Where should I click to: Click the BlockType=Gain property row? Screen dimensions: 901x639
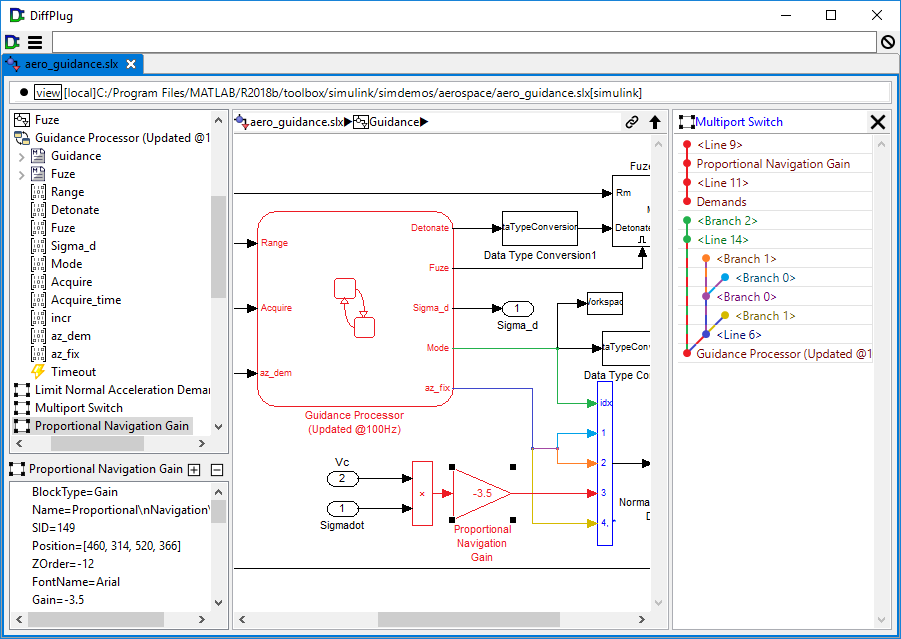tap(75, 492)
